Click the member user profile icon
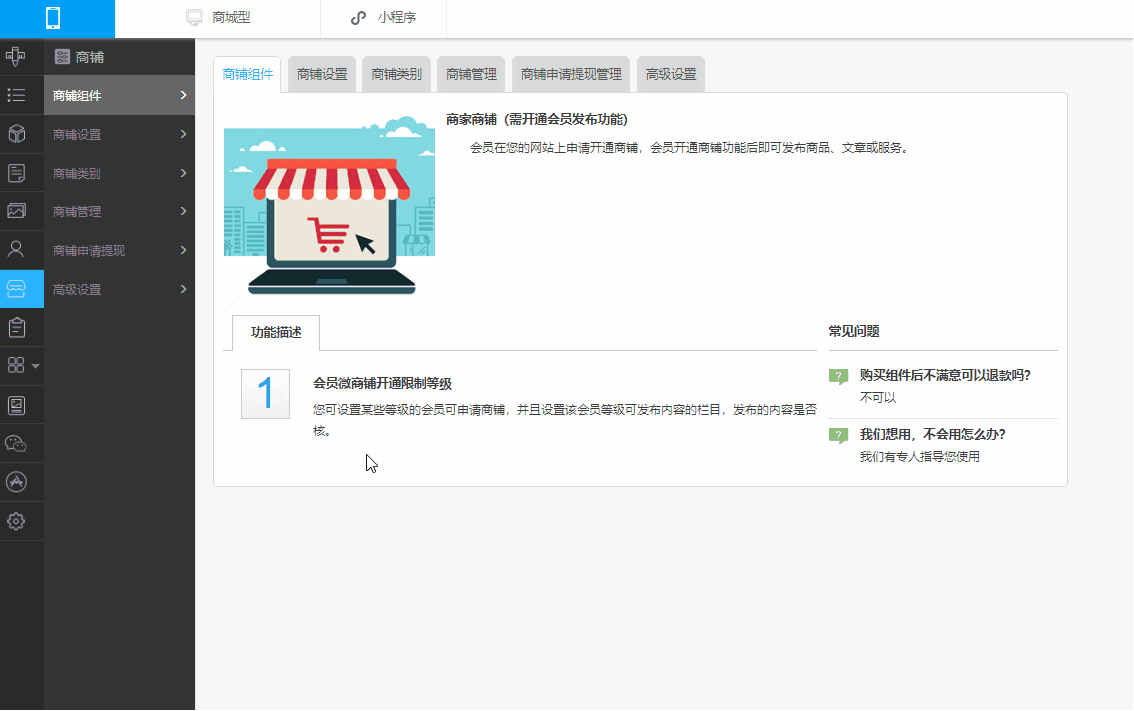Screen dimensions: 1134x711 tap(17, 249)
